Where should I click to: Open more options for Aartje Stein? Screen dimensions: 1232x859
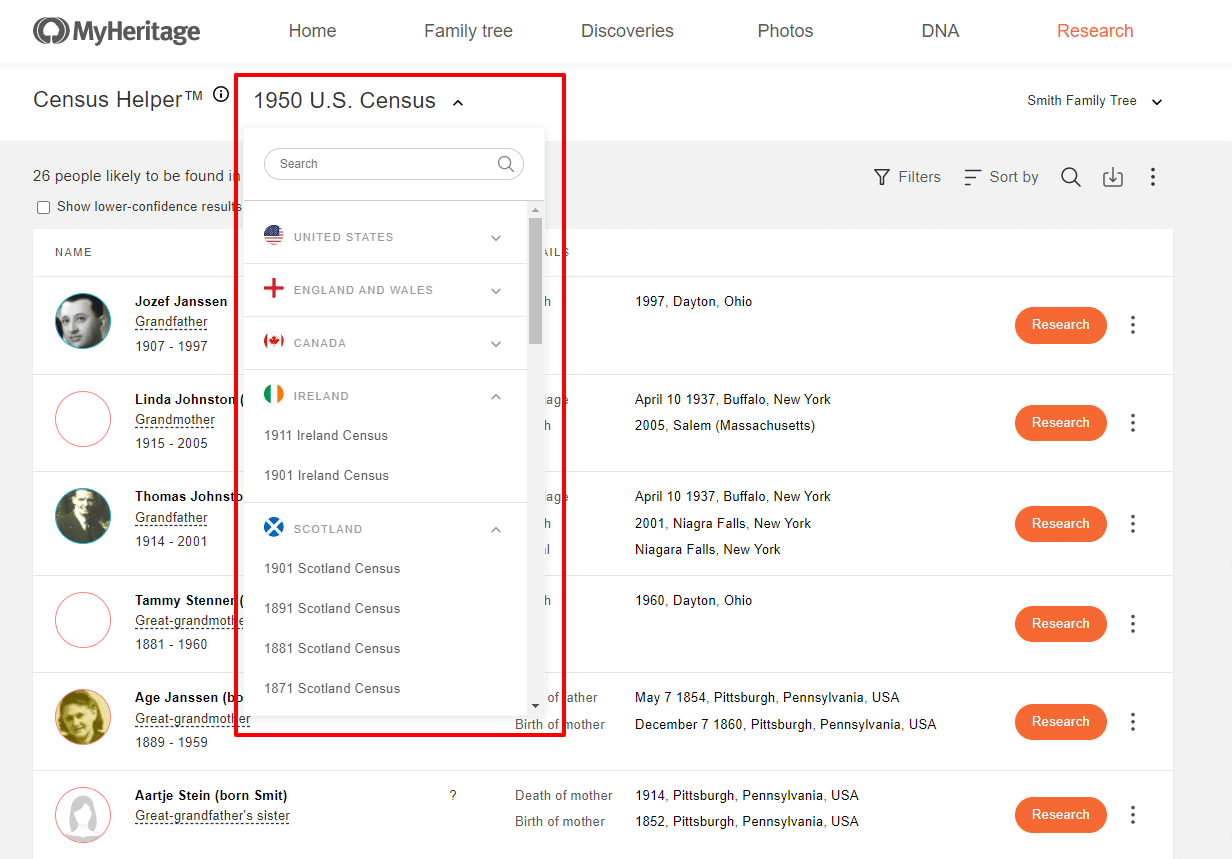1133,815
